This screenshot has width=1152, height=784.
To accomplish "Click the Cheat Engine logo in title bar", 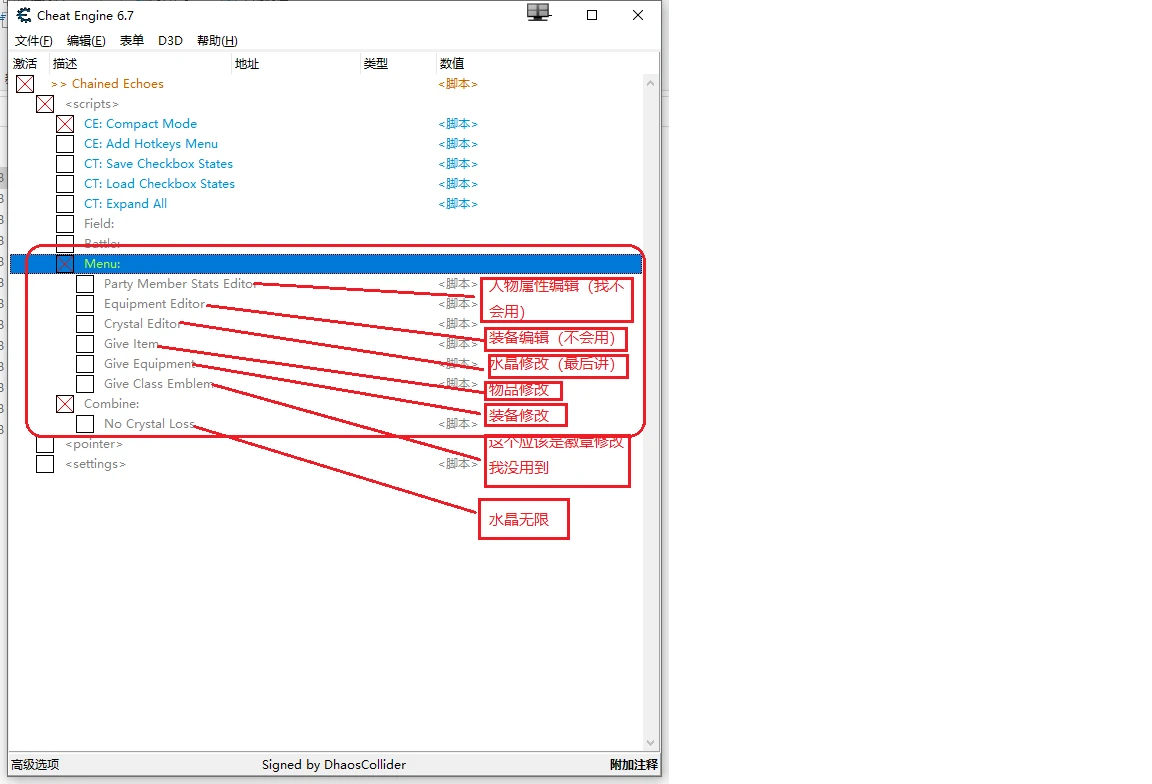I will coord(24,15).
